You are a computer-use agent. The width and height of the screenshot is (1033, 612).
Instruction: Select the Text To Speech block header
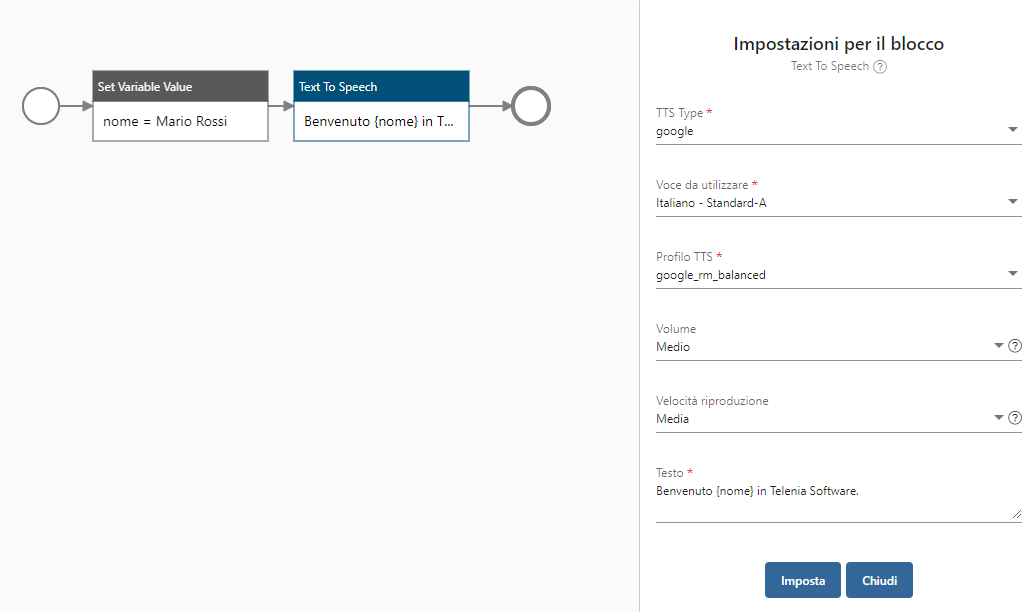click(381, 86)
